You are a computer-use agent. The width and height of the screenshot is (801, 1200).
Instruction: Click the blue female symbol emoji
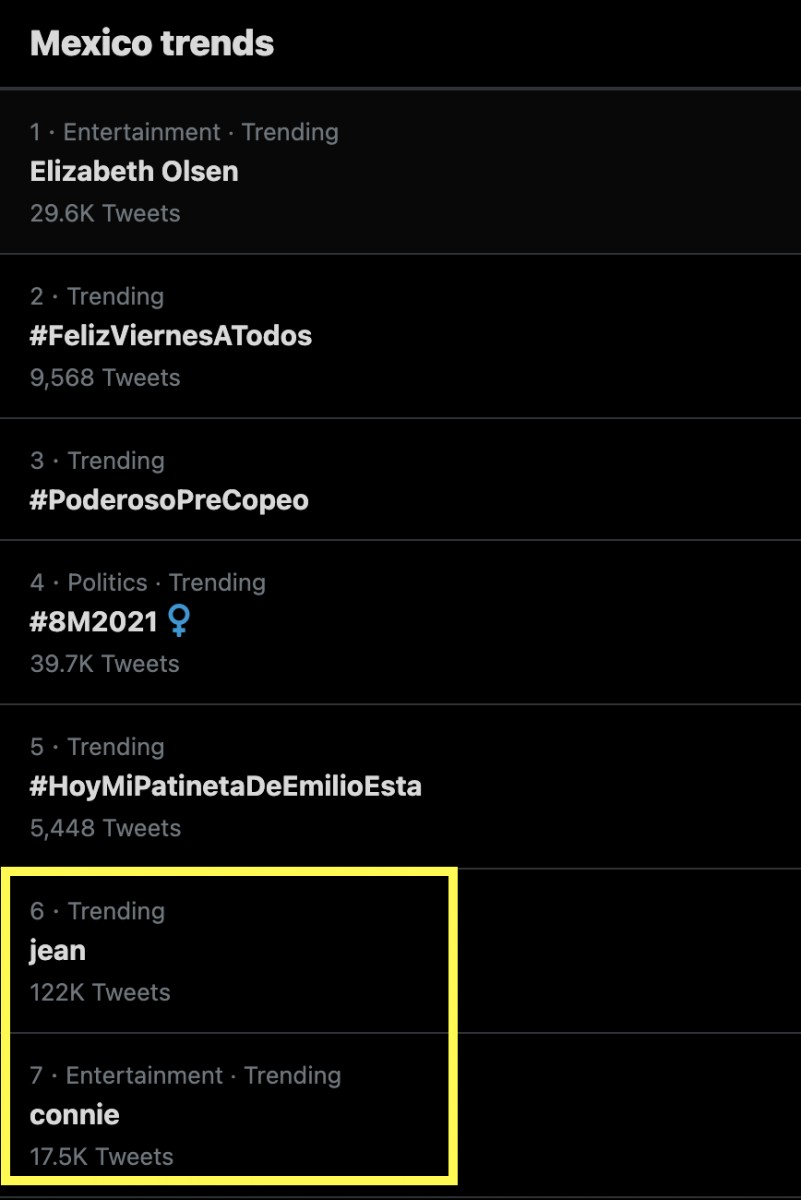pyautogui.click(x=178, y=622)
